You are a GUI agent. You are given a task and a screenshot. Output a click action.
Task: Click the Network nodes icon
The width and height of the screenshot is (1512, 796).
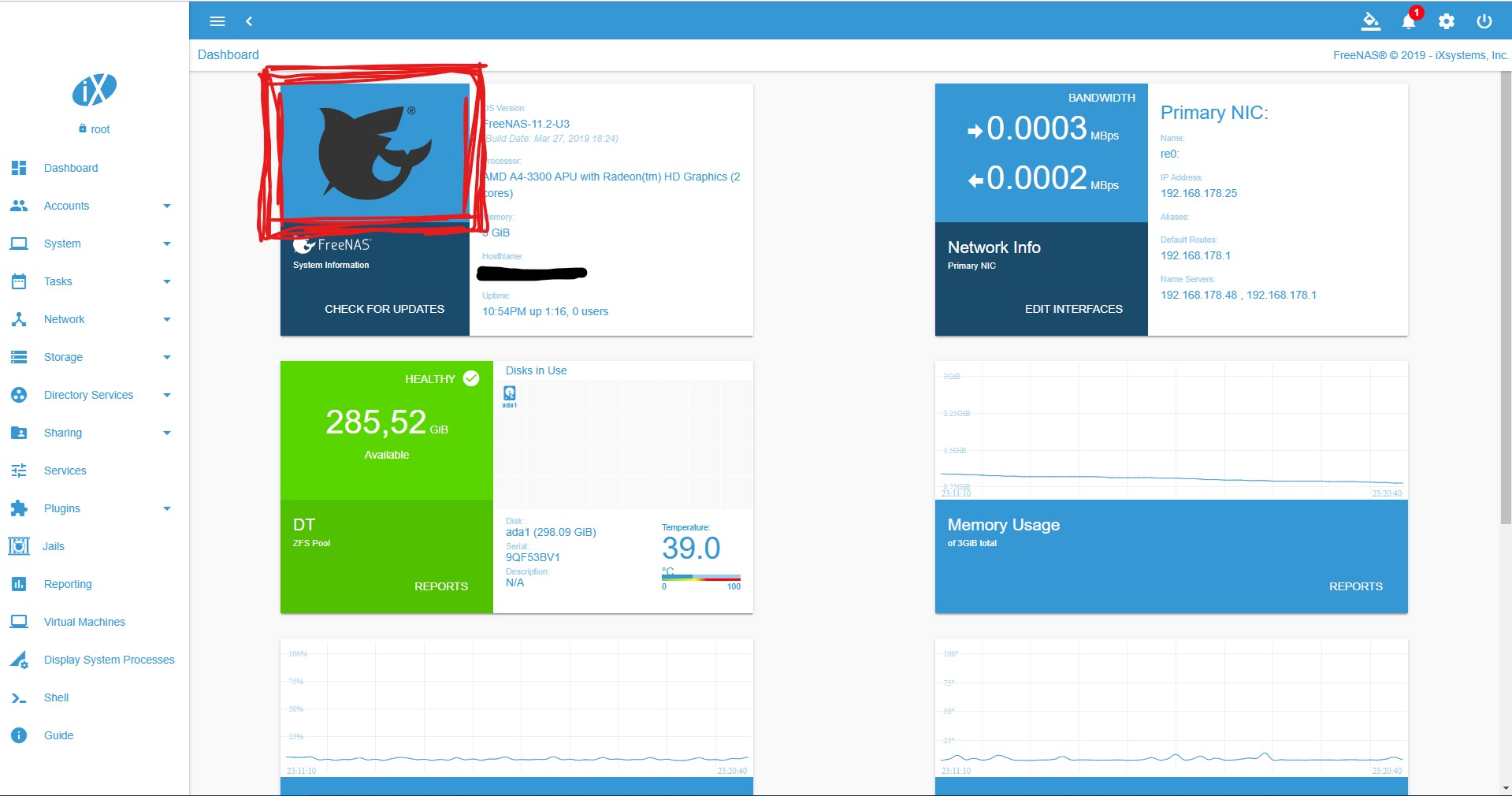tap(19, 319)
